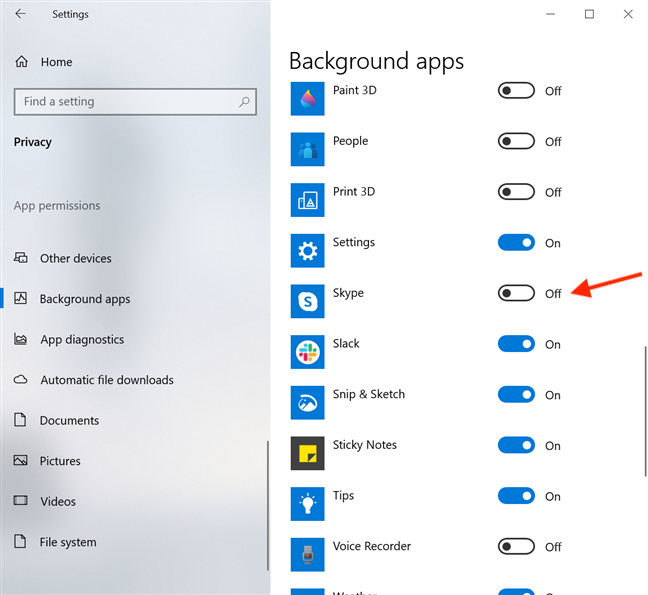
Task: Click the Paint 3D app icon
Action: point(307,99)
